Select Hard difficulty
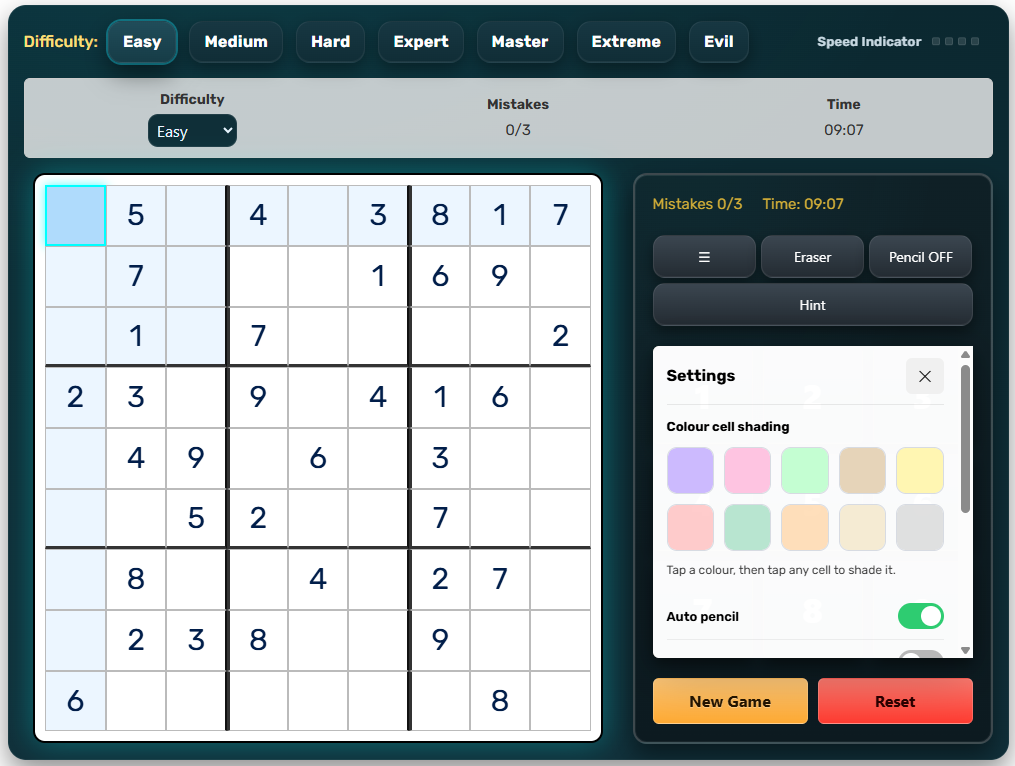The width and height of the screenshot is (1015, 766). (330, 41)
